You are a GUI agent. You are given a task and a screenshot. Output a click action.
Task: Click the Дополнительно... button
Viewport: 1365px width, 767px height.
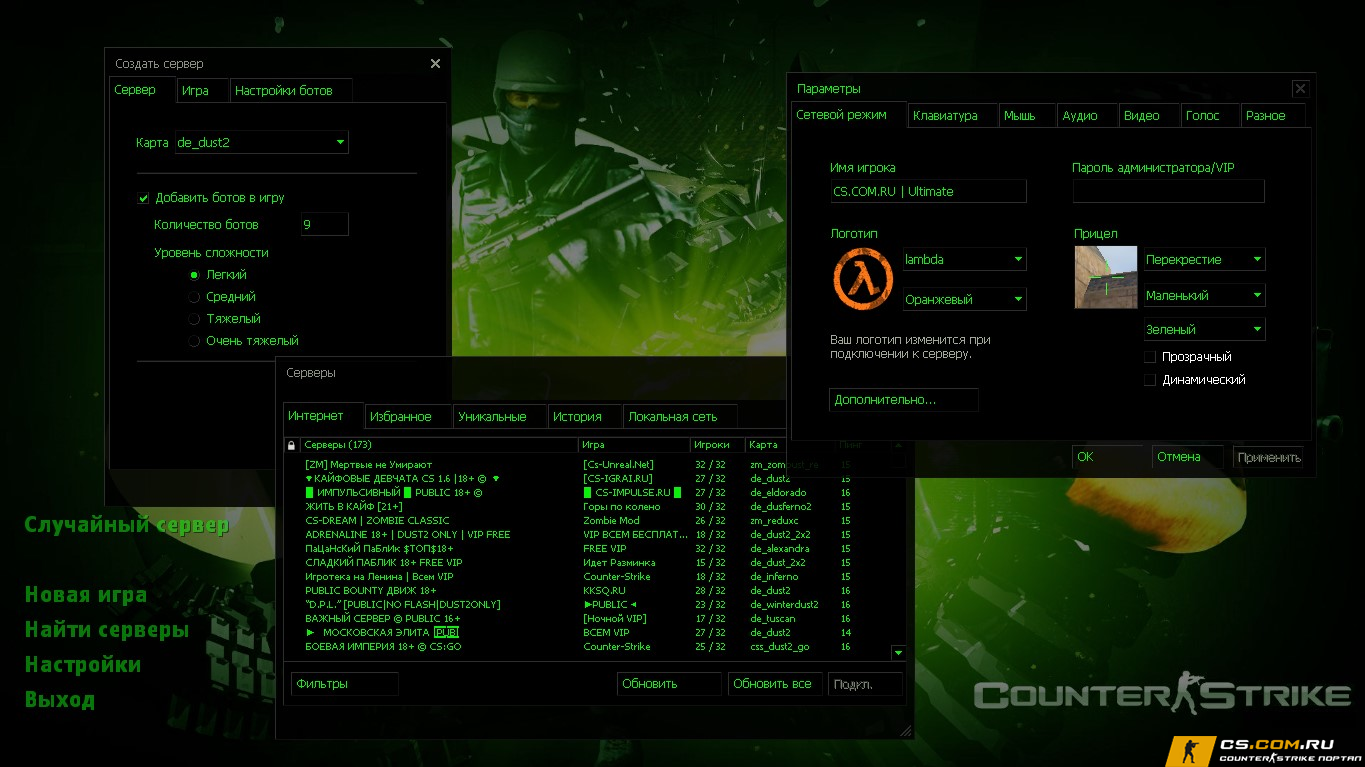tap(903, 400)
